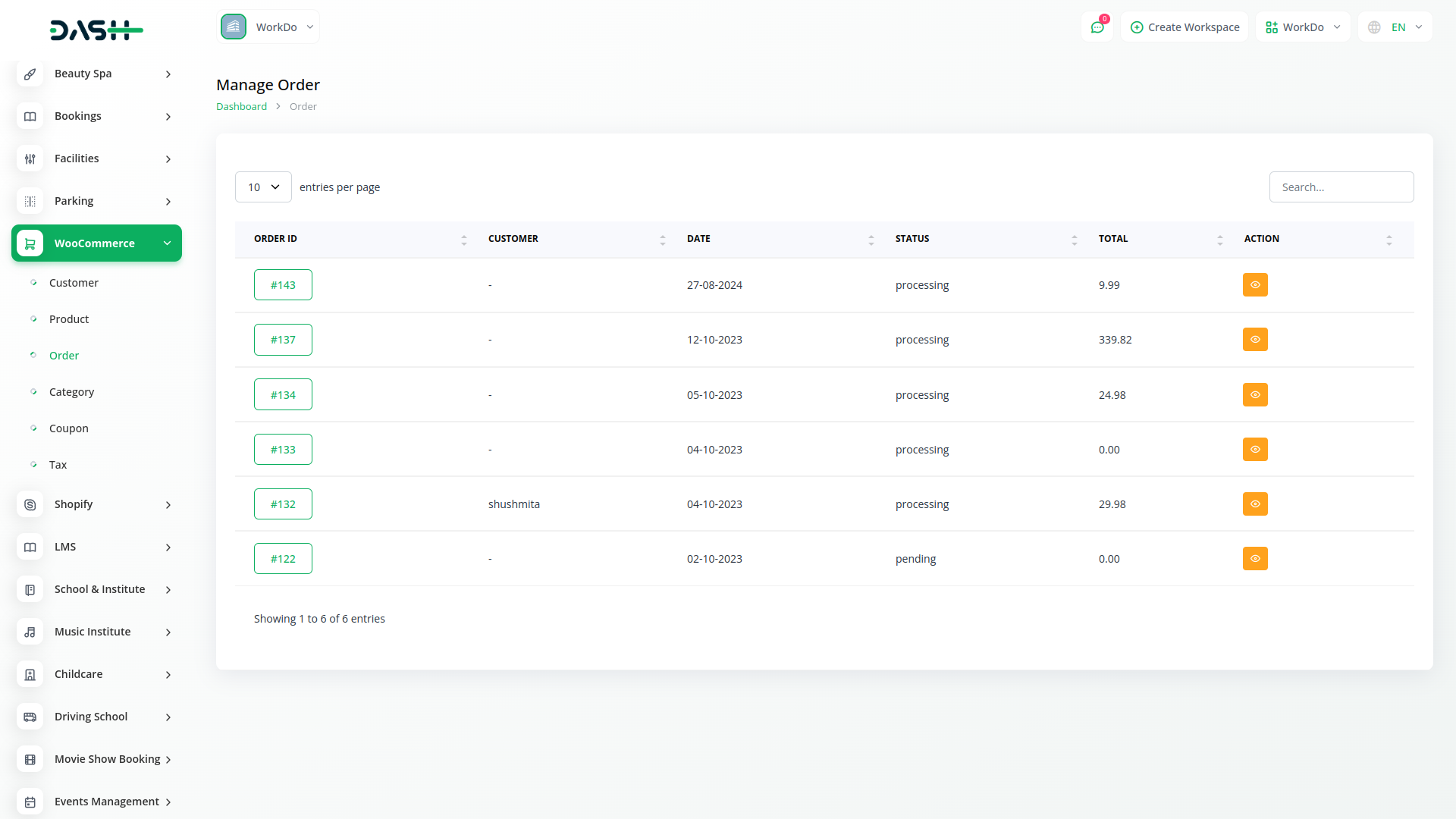Sort table by Order ID column
The width and height of the screenshot is (1456, 819).
coord(463,240)
